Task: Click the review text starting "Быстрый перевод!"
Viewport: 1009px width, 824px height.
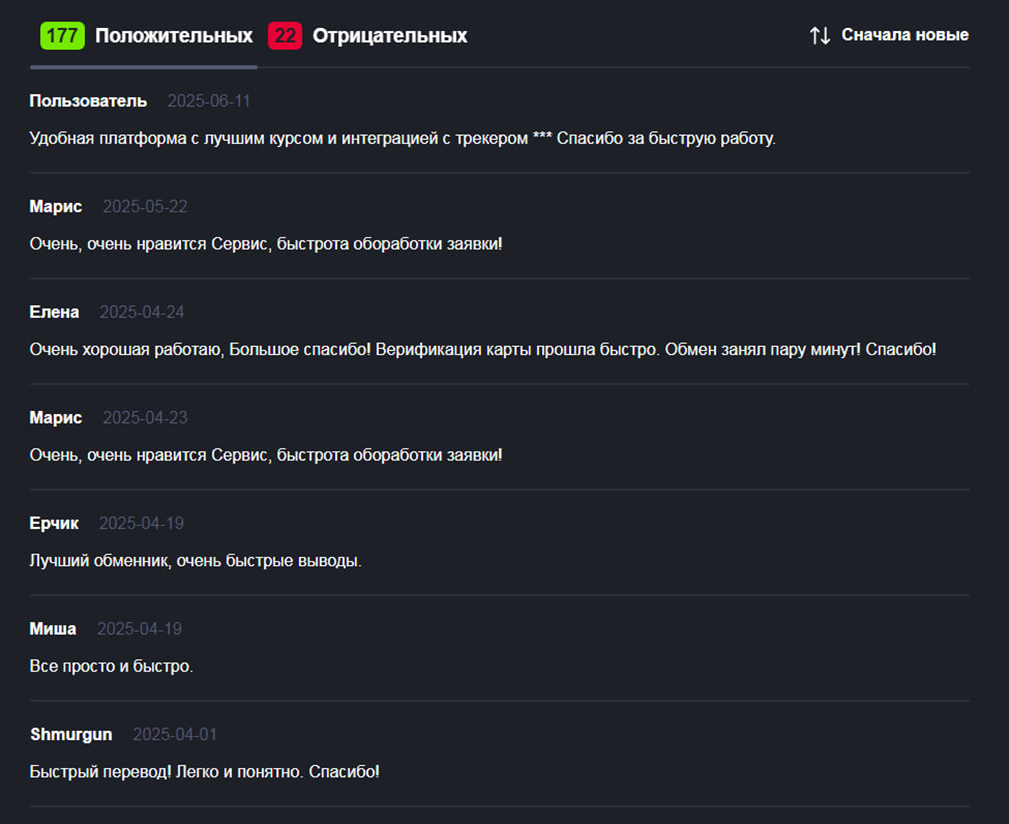Action: pos(205,772)
